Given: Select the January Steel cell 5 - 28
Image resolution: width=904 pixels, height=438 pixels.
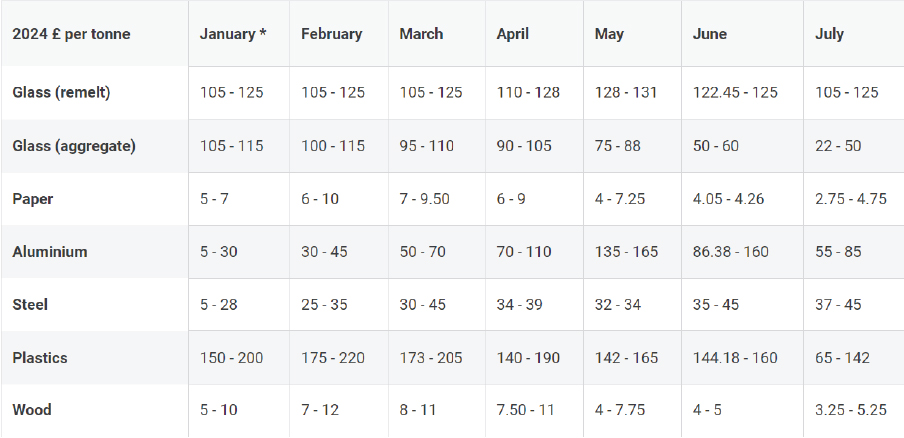Looking at the screenshot, I should (219, 305).
